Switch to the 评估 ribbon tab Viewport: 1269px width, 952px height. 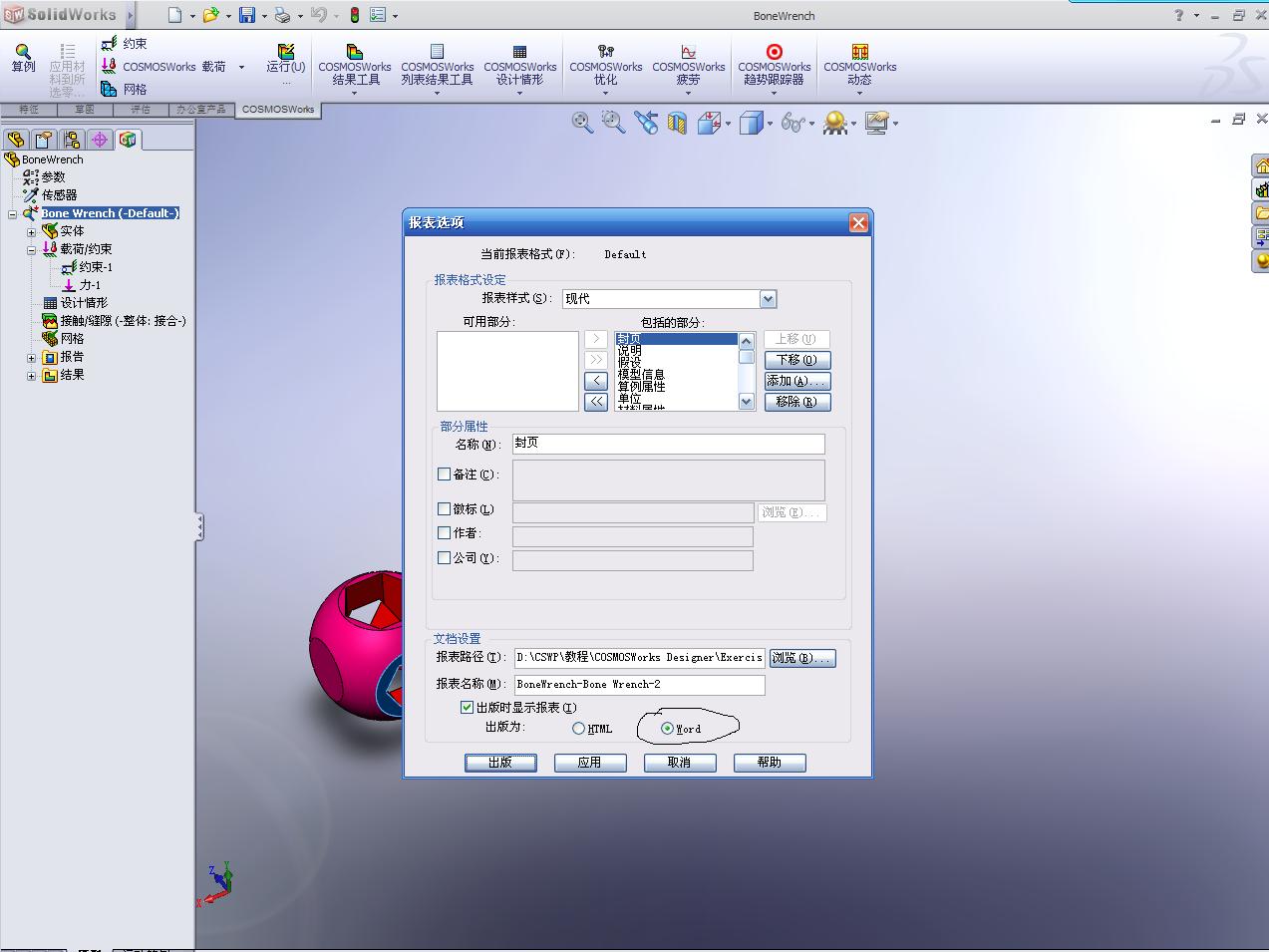point(141,110)
